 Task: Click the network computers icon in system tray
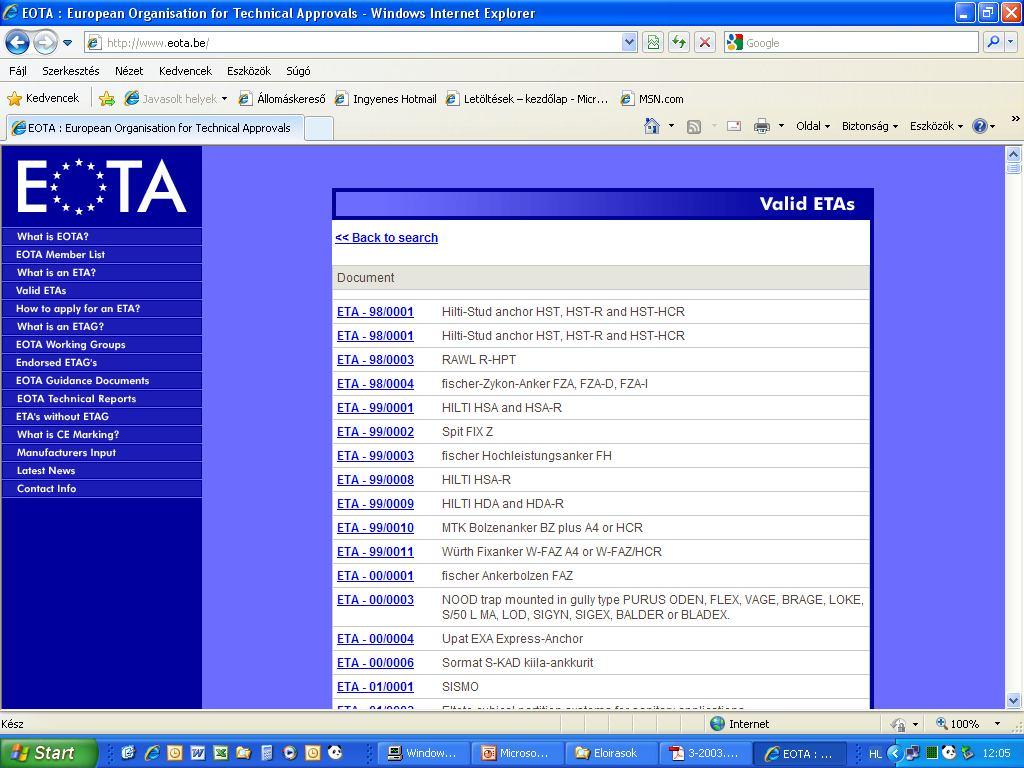(x=913, y=753)
